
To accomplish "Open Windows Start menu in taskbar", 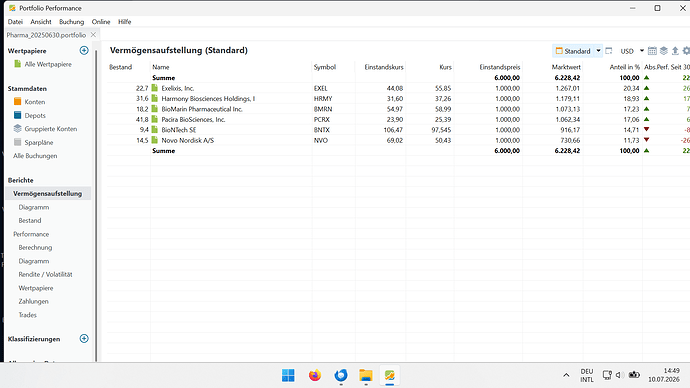I will click(x=288, y=375).
